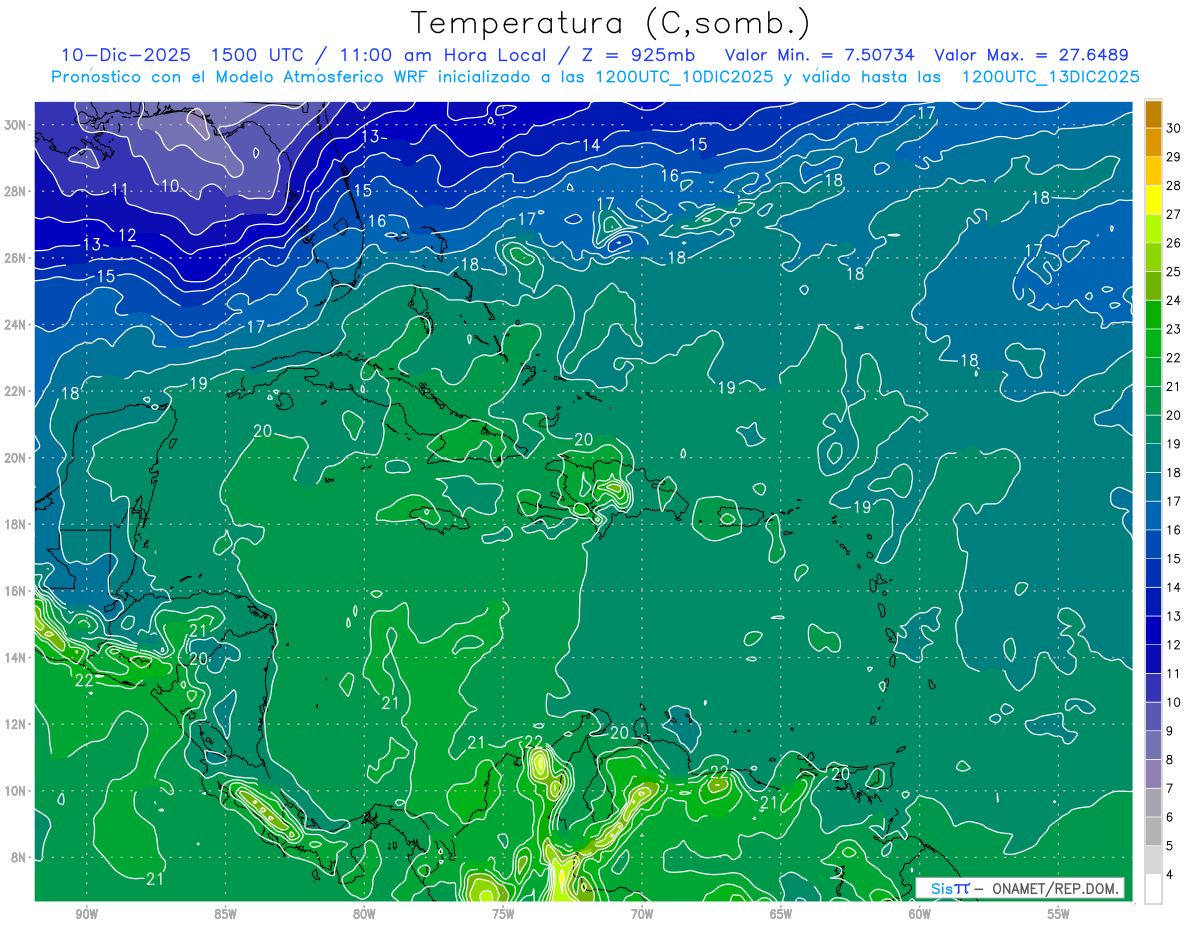Viewport: 1200px width, 927px height.
Task: Click the '75W' longitude label
Action: pyautogui.click(x=503, y=914)
